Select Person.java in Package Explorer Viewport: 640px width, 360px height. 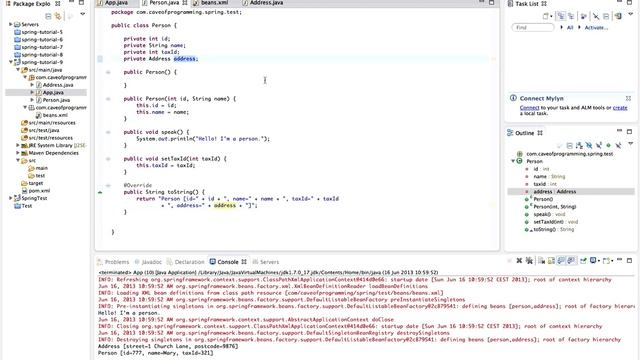click(x=53, y=100)
